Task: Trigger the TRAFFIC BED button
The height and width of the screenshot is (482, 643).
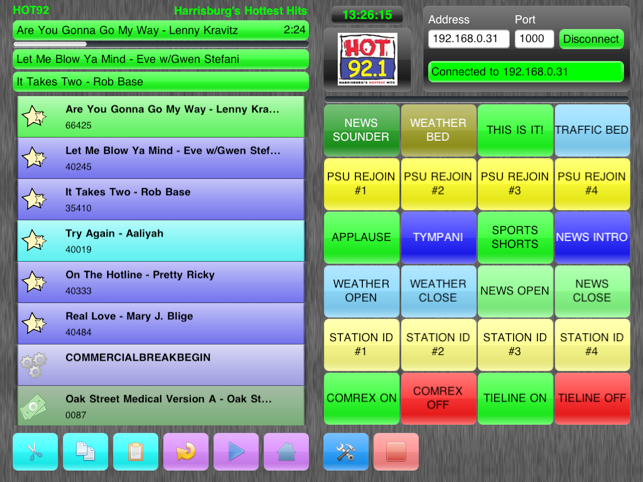Action: click(592, 130)
